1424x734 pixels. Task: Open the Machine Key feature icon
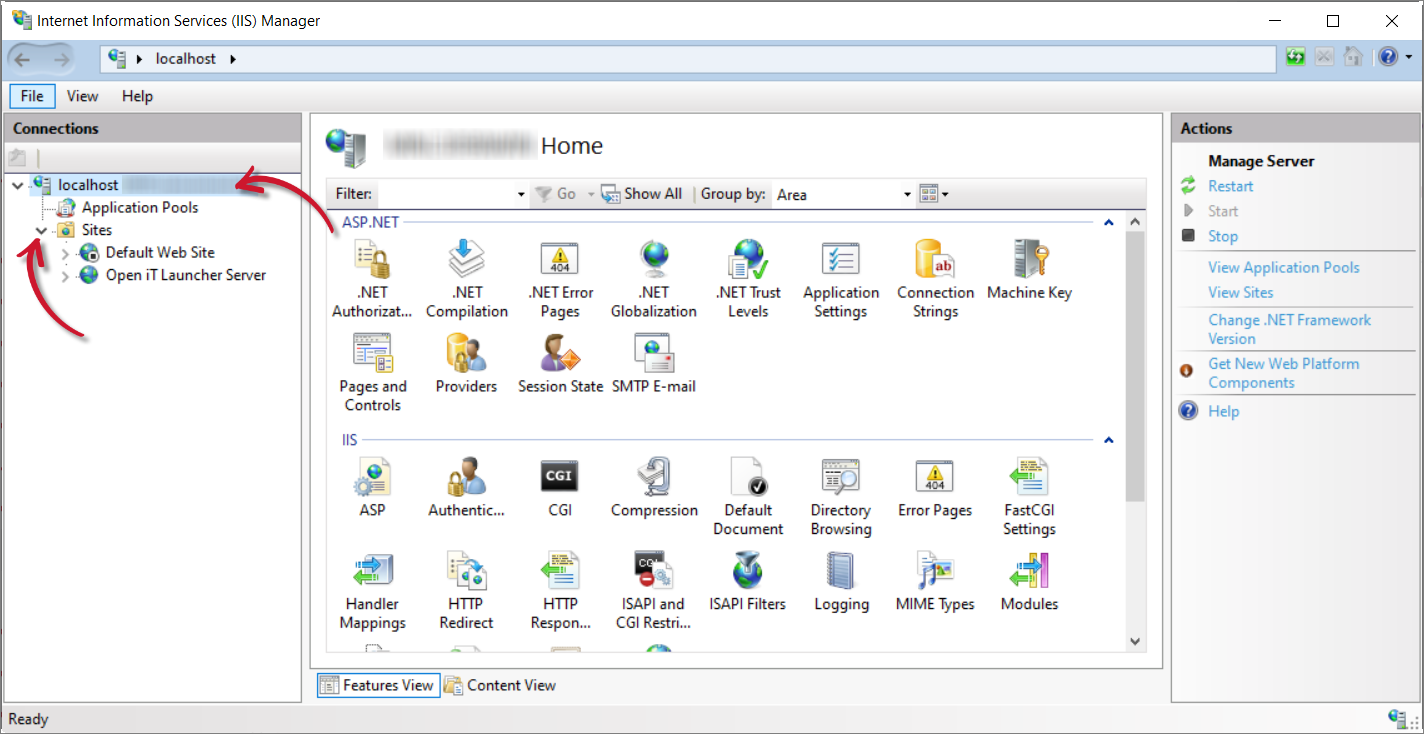1029,260
